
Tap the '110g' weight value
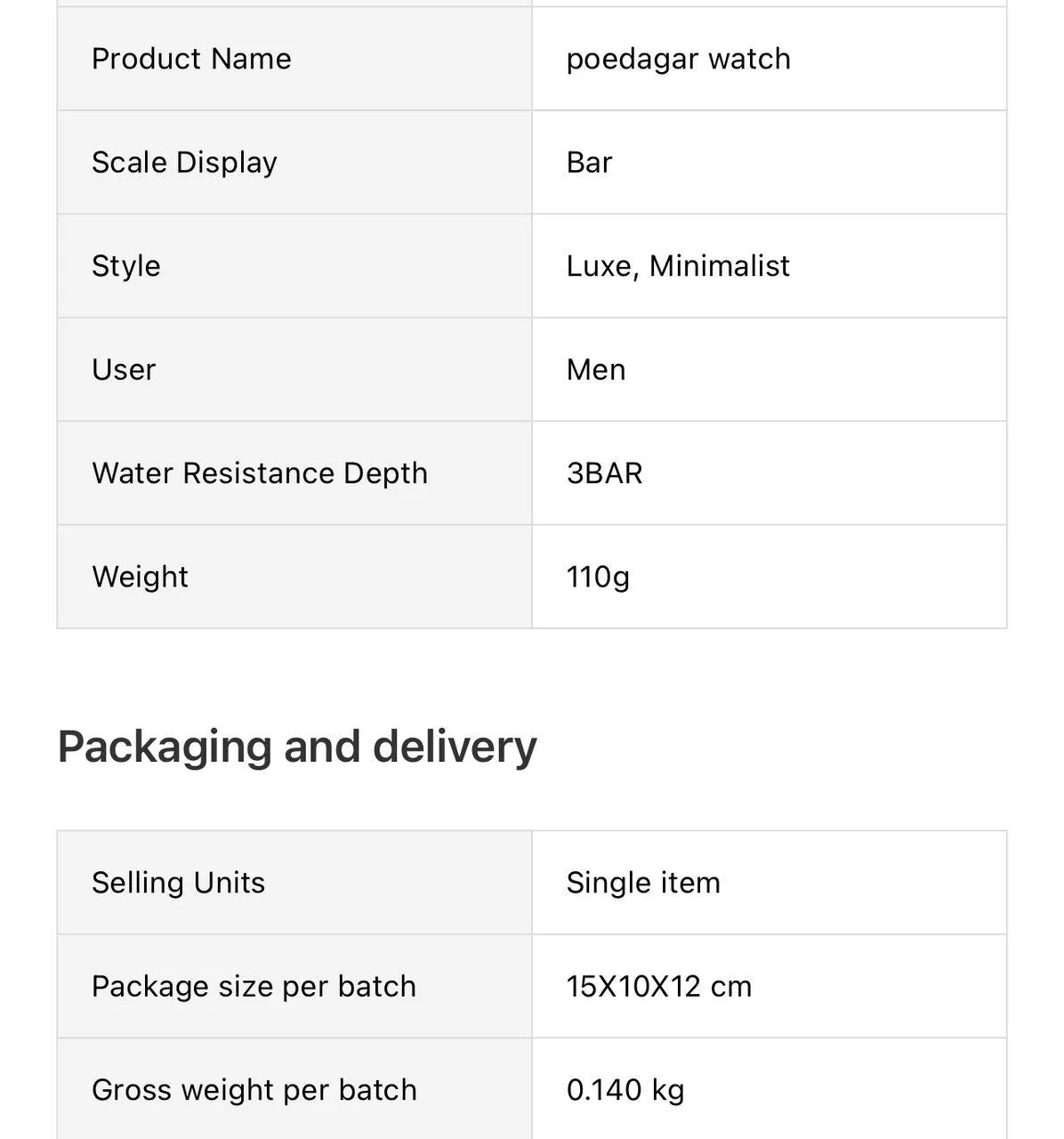[598, 577]
